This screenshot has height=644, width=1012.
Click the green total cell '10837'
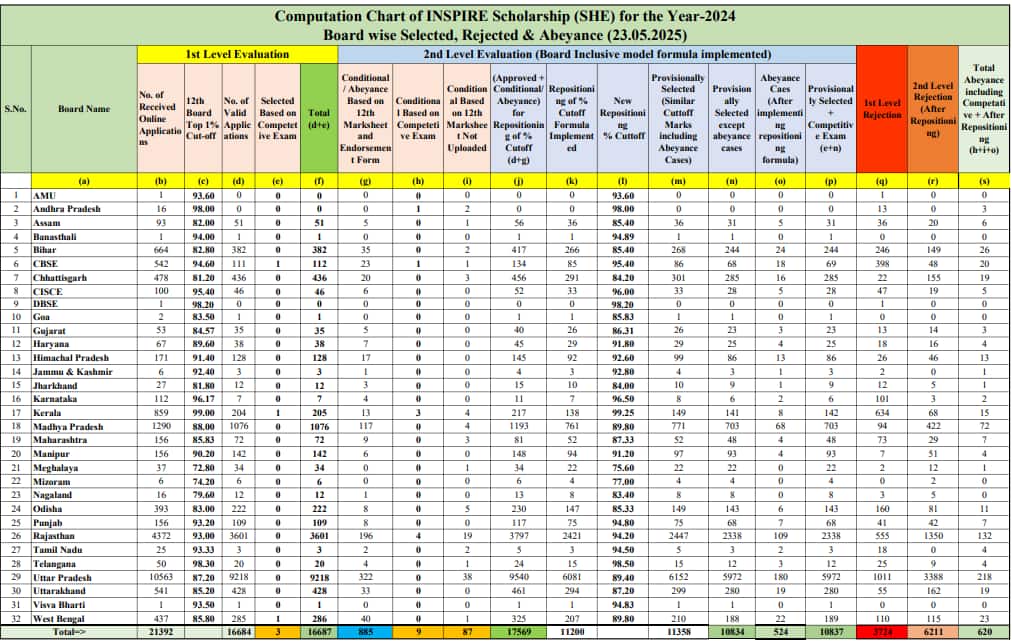(x=831, y=632)
